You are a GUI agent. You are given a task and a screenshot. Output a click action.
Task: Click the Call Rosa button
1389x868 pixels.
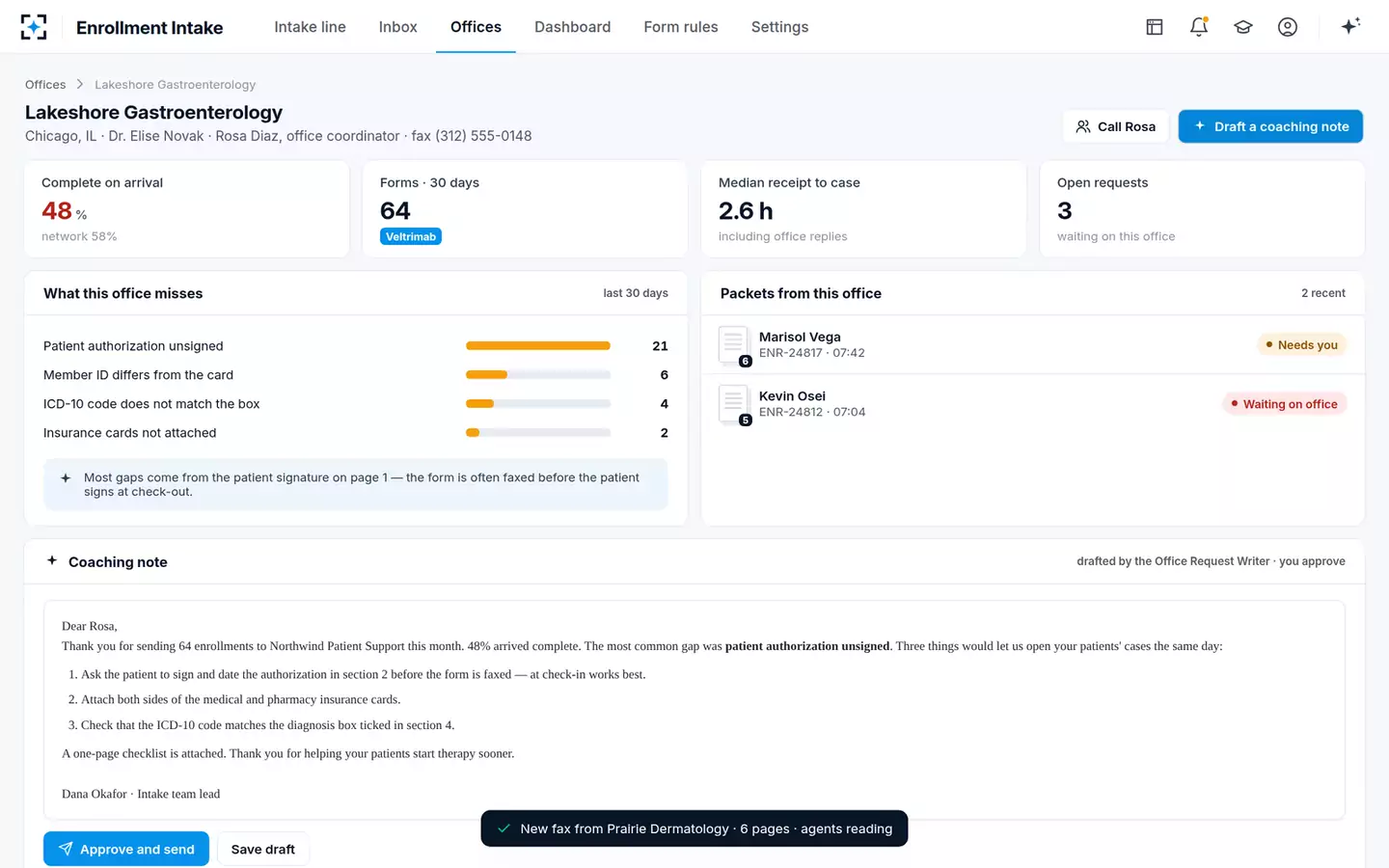tap(1115, 126)
